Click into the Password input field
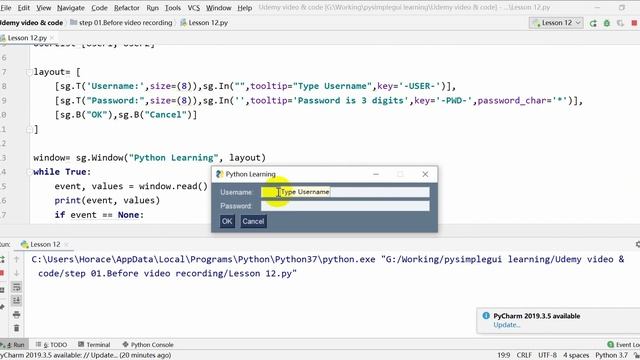Image resolution: width=640 pixels, height=360 pixels. pos(345,206)
